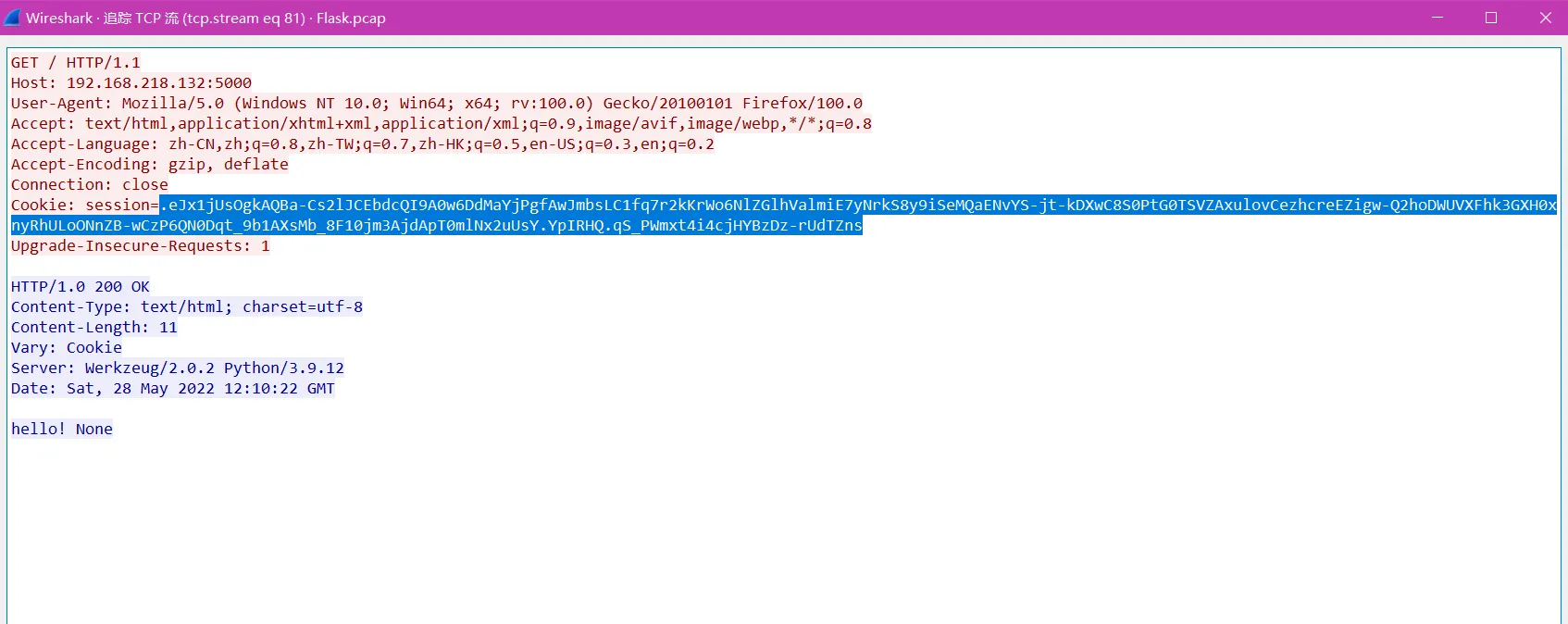1568x624 pixels.
Task: Click the Server: Werkzeug/2.0.2 header line
Action: [178, 368]
